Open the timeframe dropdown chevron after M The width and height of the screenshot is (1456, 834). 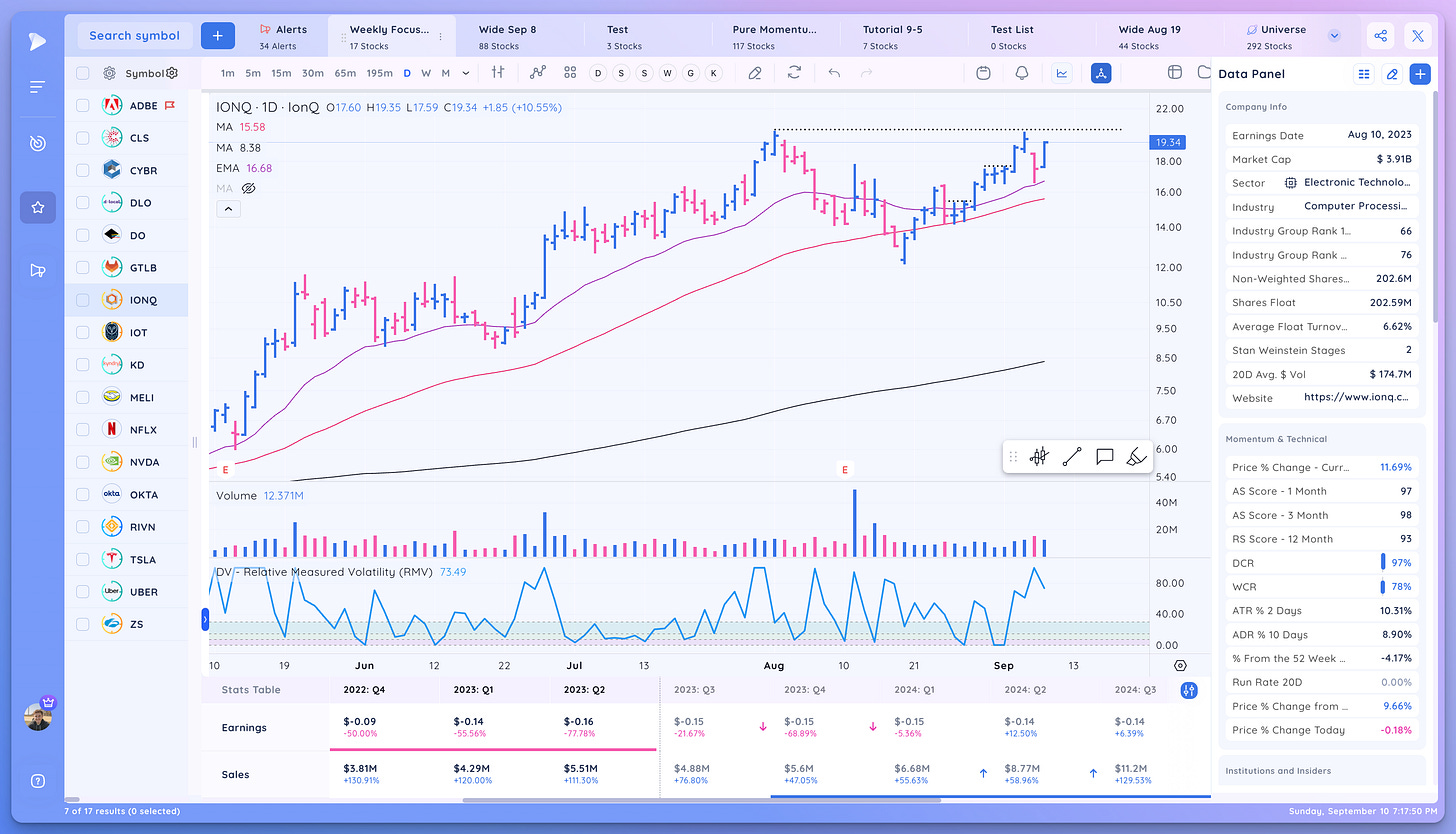[x=466, y=73]
